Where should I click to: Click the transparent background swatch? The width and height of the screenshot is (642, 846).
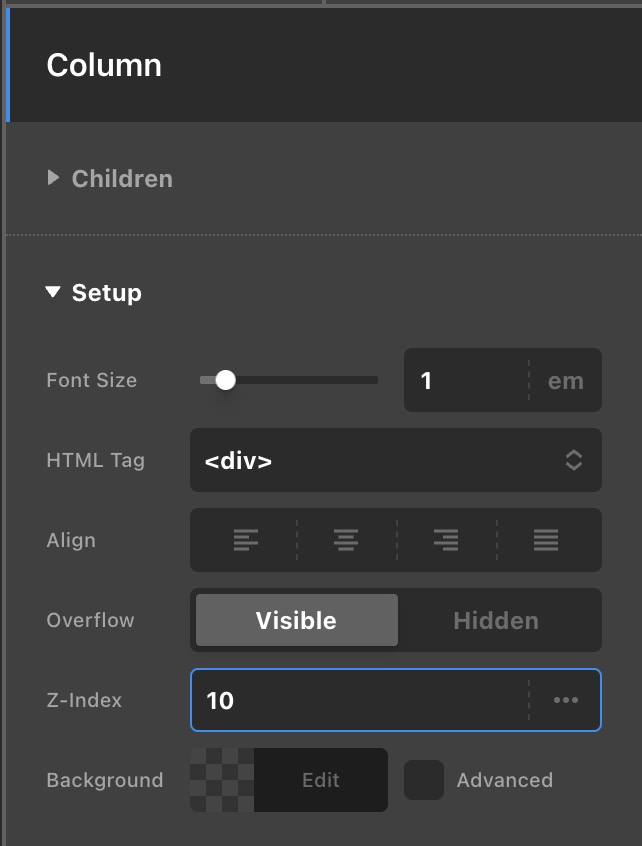222,780
